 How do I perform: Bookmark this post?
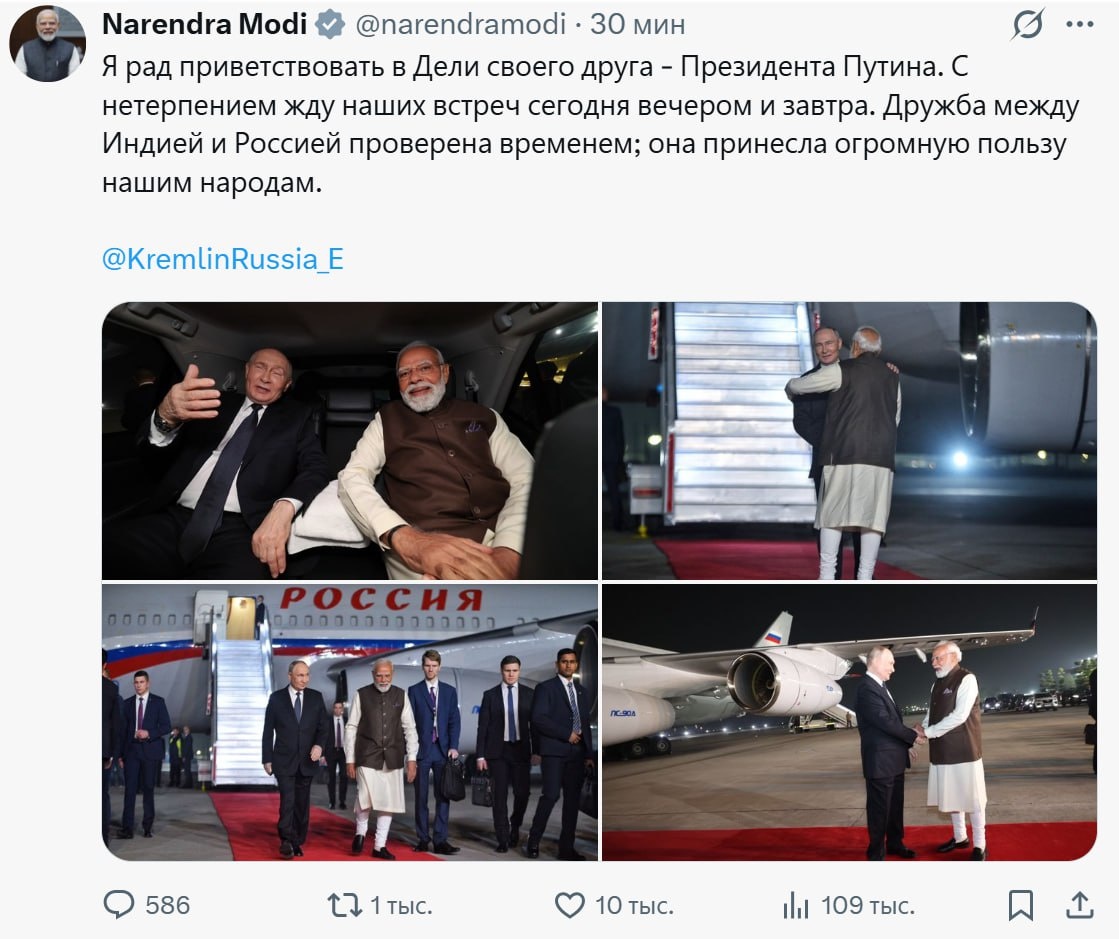[1021, 905]
